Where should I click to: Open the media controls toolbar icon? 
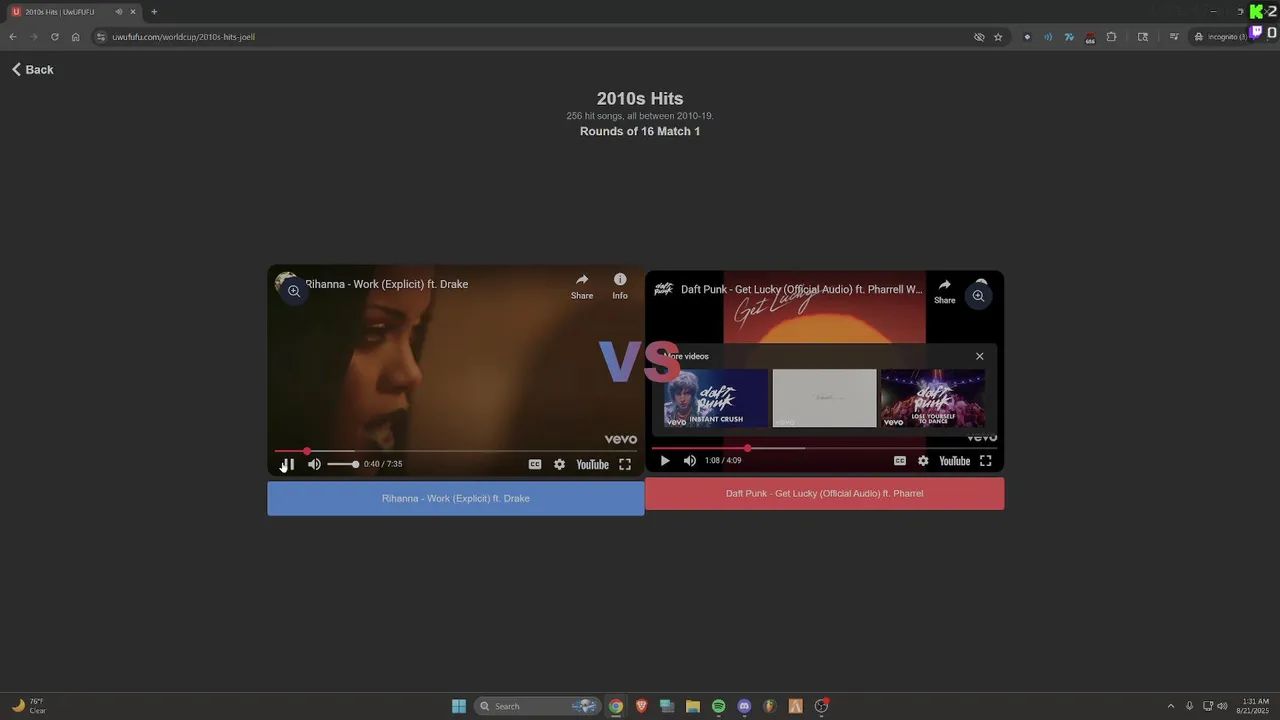pos(1174,37)
